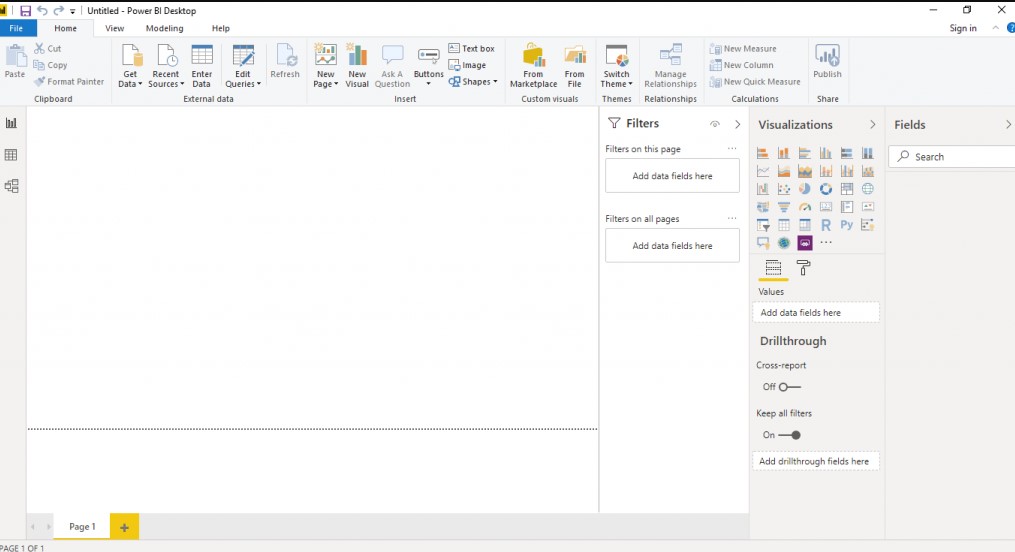The height and width of the screenshot is (552, 1015).
Task: Turn on the Cross-report toggle
Action: 789,387
